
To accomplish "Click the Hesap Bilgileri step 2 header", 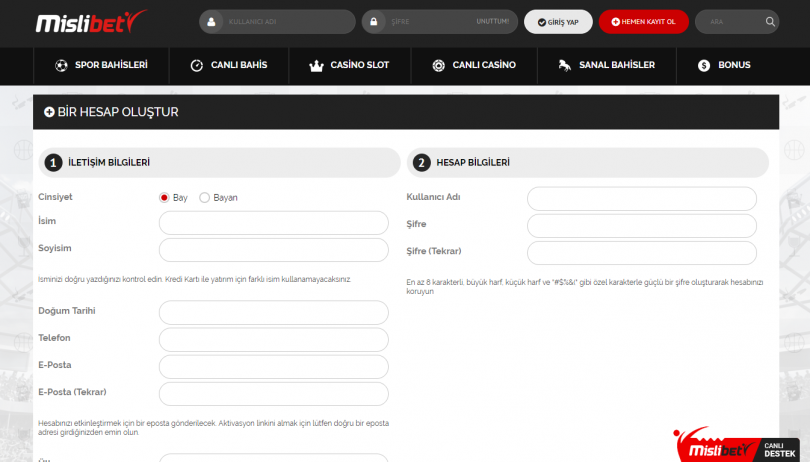I will pyautogui.click(x=588, y=163).
